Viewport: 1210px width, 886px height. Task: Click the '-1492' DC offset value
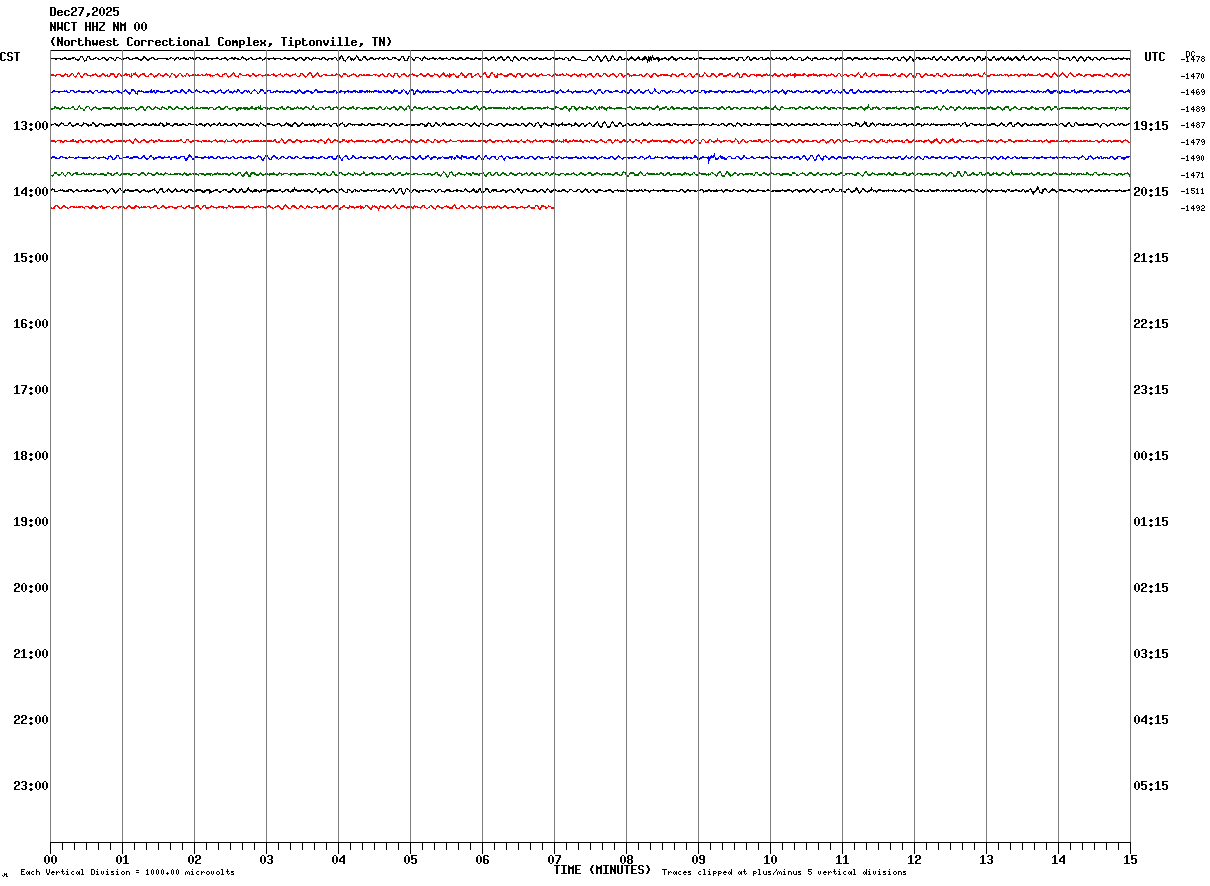coord(1193,208)
